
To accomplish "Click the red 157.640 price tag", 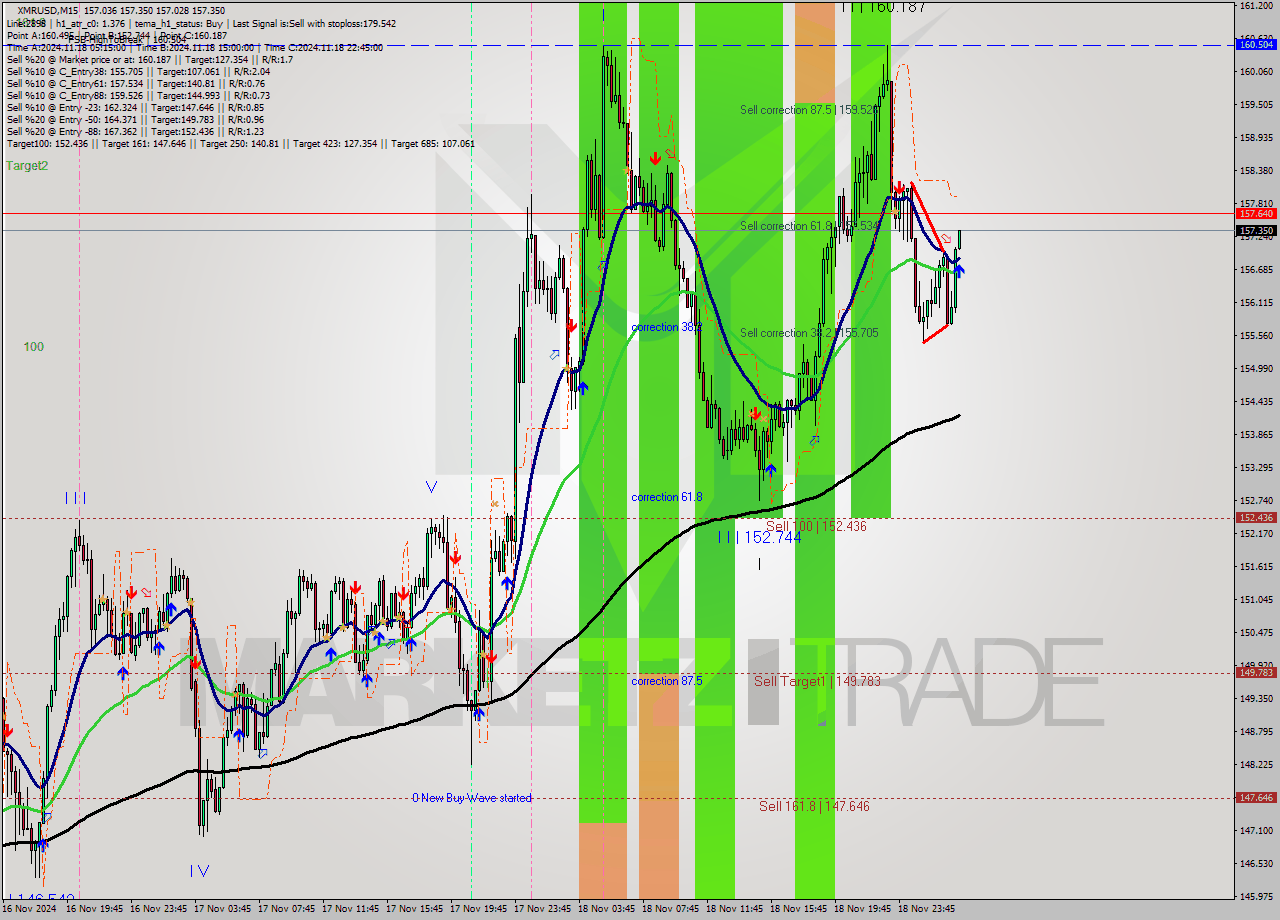I will click(x=1256, y=214).
